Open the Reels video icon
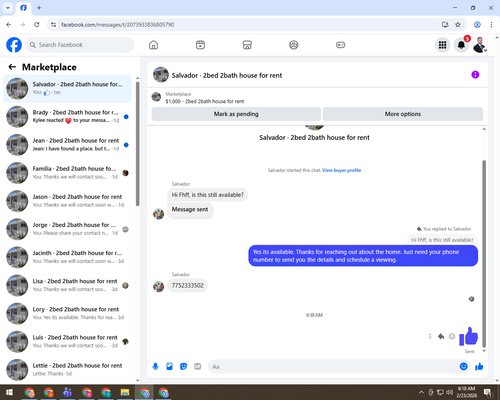Screen dimensions: 500x400 (200, 45)
